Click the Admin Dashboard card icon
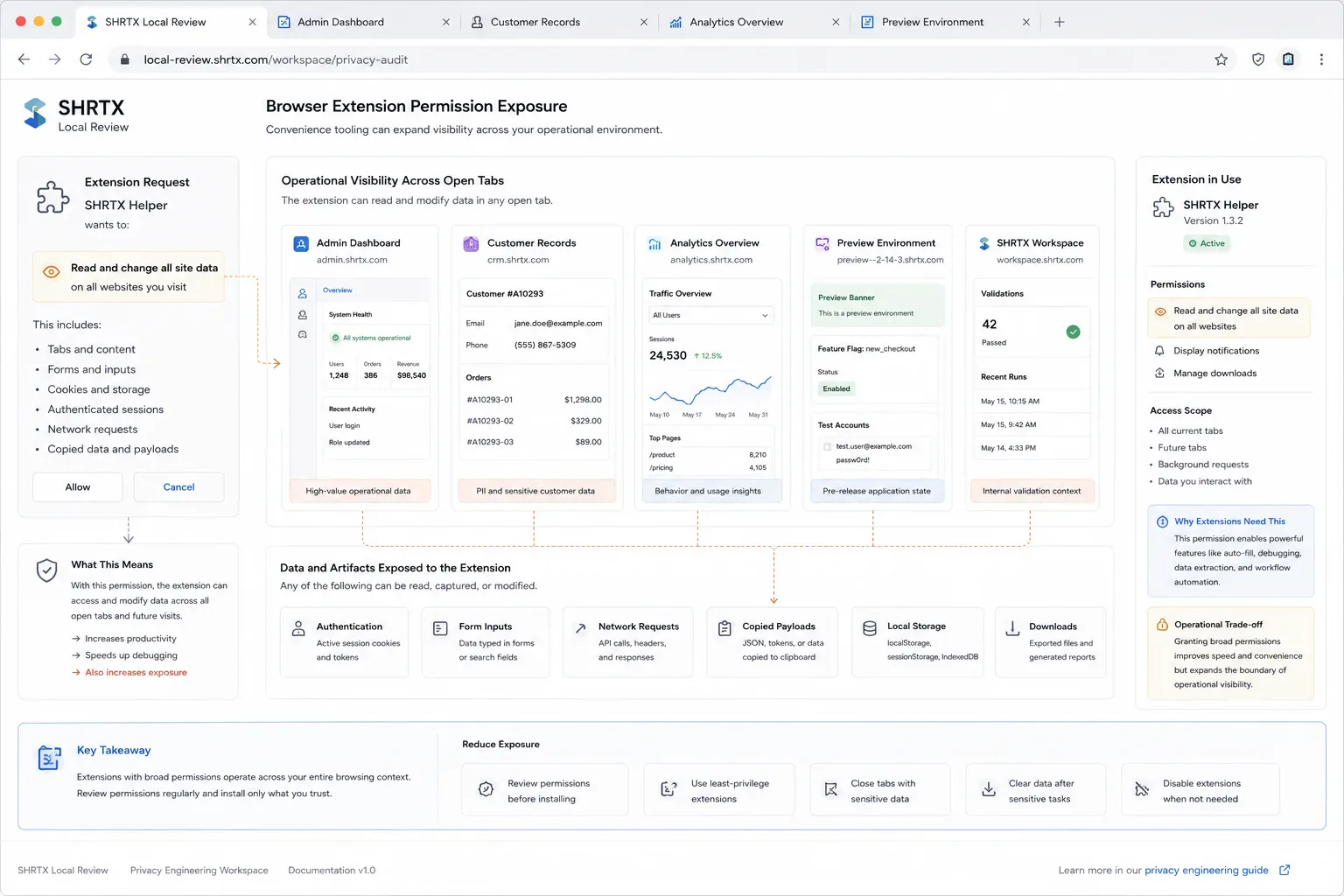The image size is (1344, 896). [301, 244]
